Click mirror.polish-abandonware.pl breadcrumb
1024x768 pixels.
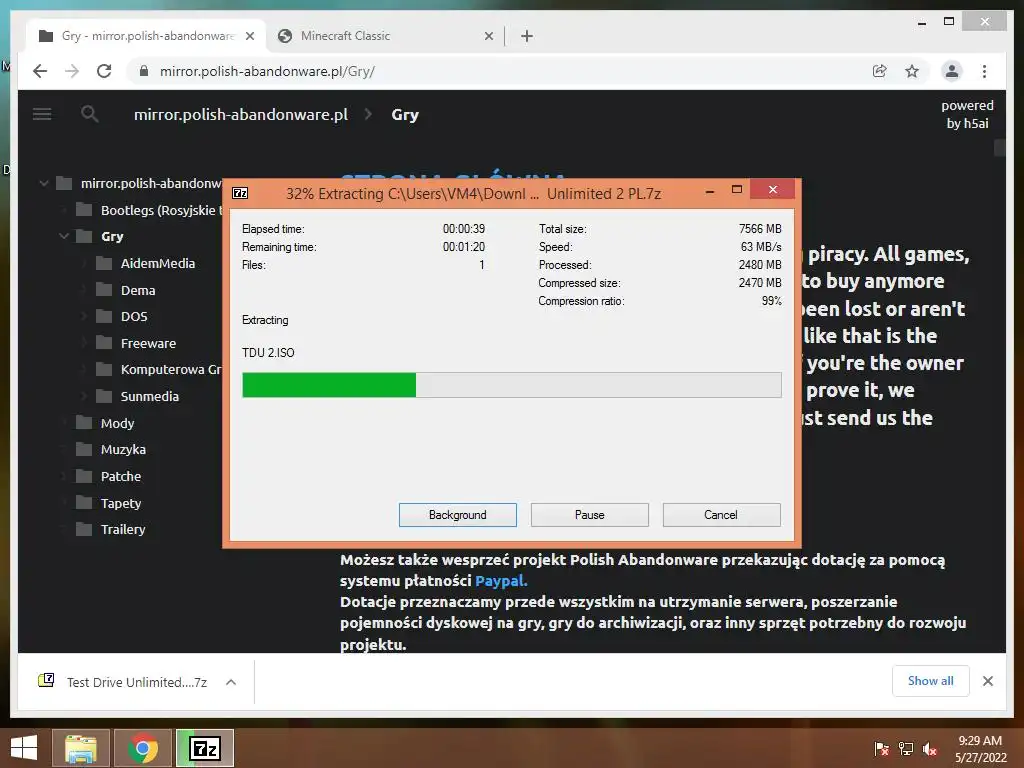[240, 114]
